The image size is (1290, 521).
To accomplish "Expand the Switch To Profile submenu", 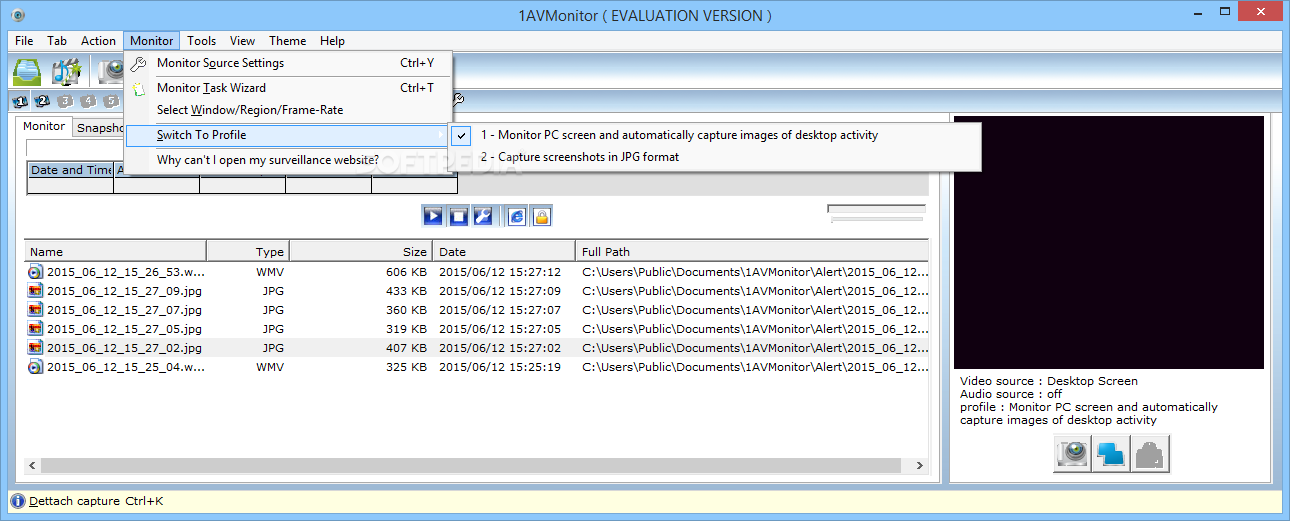I will click(x=288, y=135).
